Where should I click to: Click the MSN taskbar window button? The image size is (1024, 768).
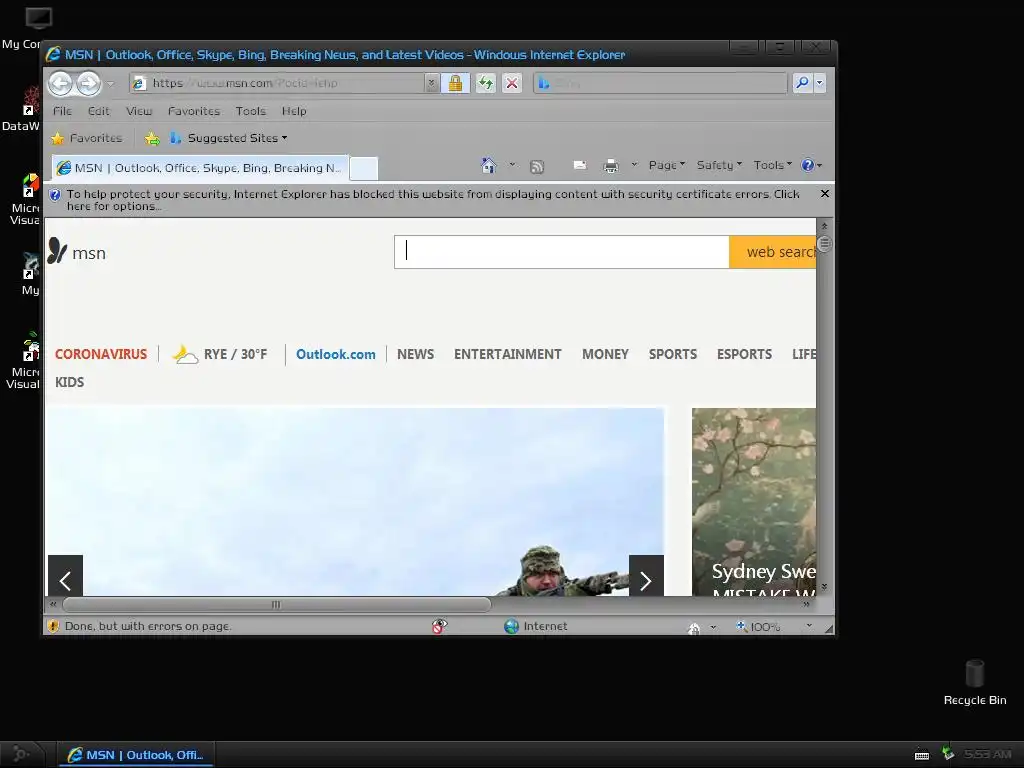pos(136,755)
